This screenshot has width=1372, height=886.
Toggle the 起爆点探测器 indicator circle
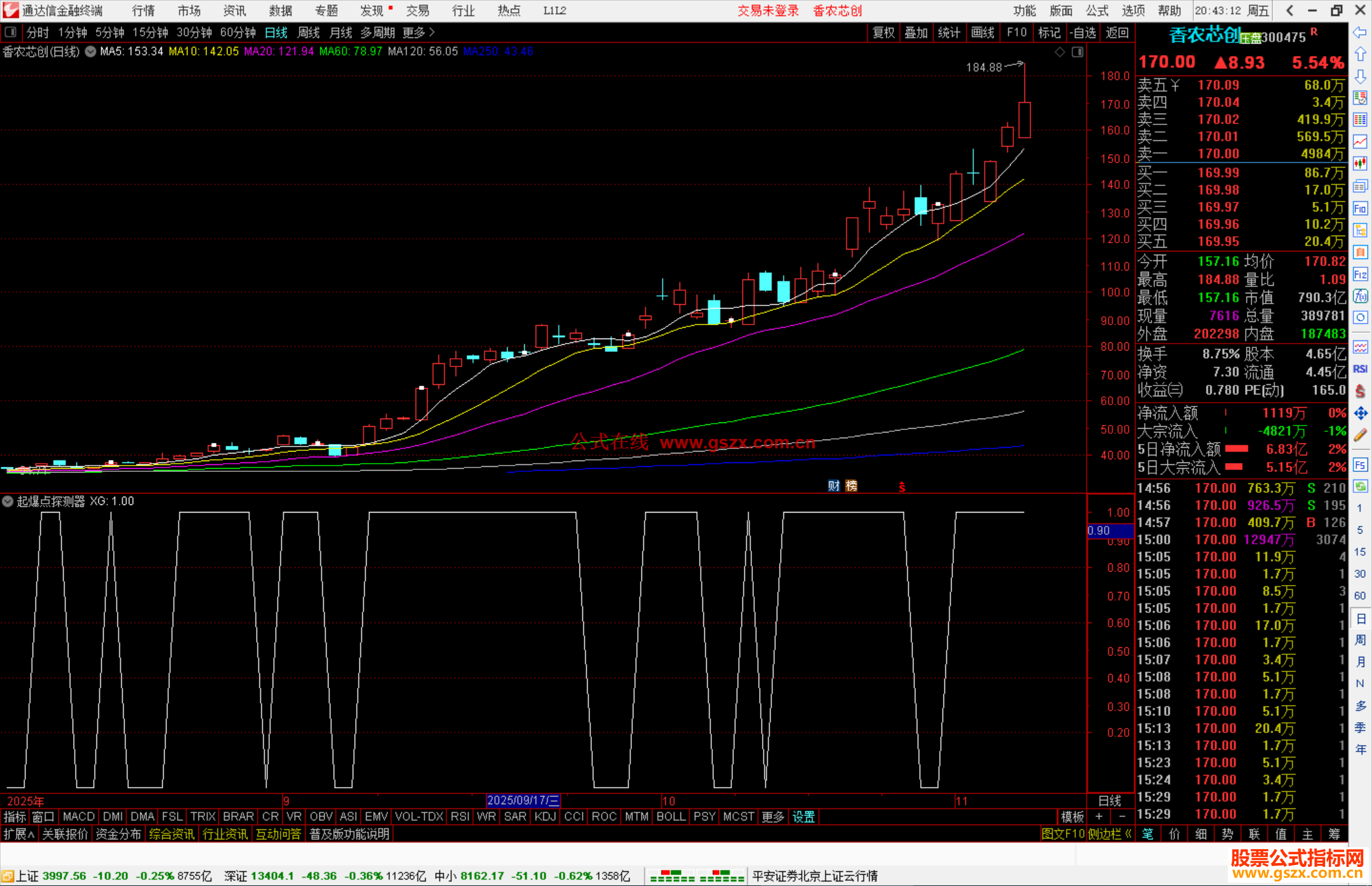[x=8, y=501]
